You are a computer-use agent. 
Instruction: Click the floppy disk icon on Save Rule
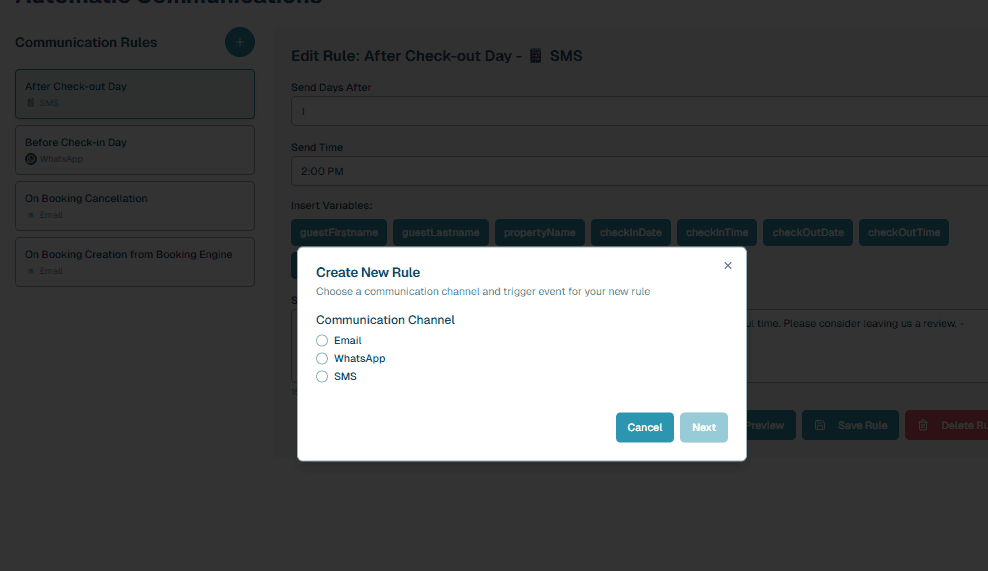coord(820,425)
